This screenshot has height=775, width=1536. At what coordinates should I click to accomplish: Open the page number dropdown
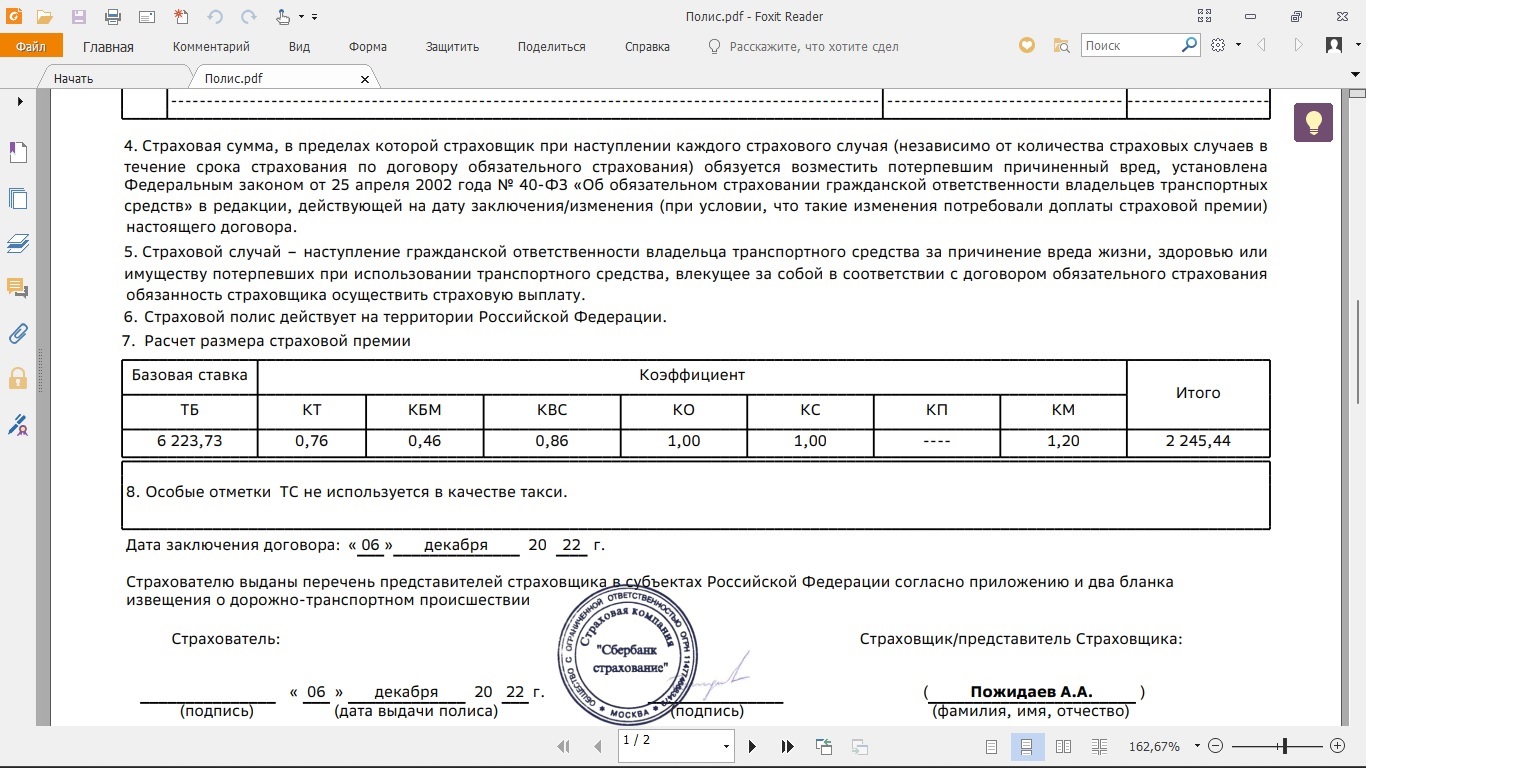coord(726,747)
